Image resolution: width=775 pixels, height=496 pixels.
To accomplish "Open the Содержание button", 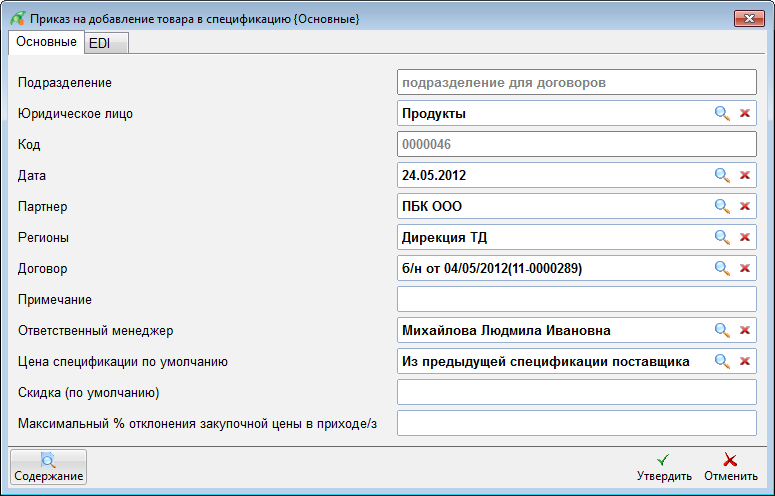I will [x=48, y=468].
